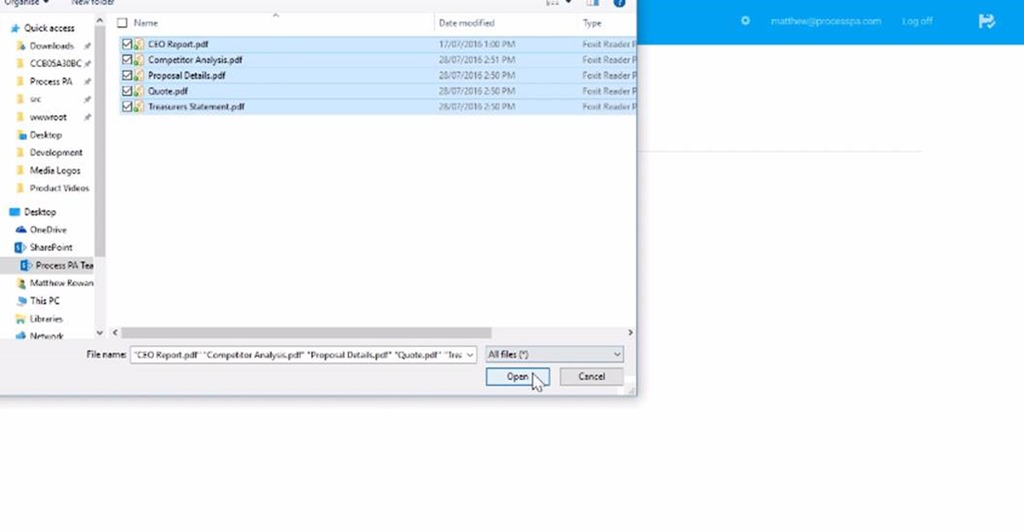Open the OneDrive cloud location
This screenshot has width=1024, height=532.
(x=47, y=230)
